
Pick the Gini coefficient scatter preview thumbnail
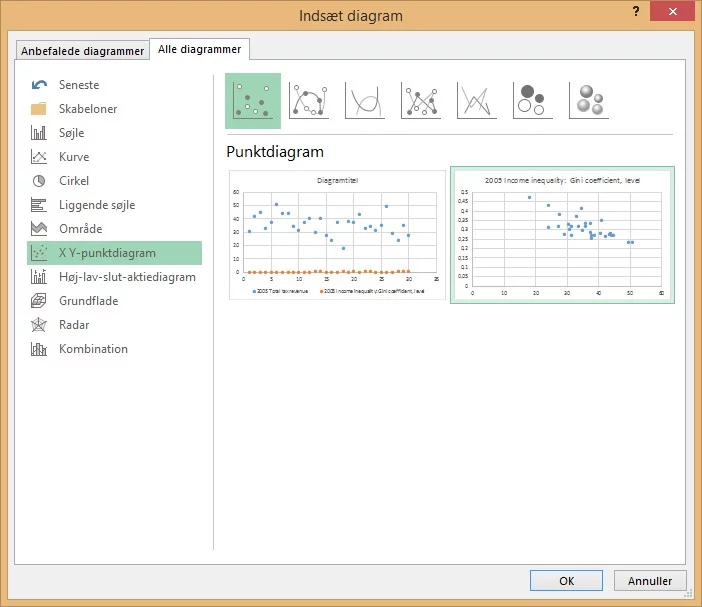pos(562,235)
